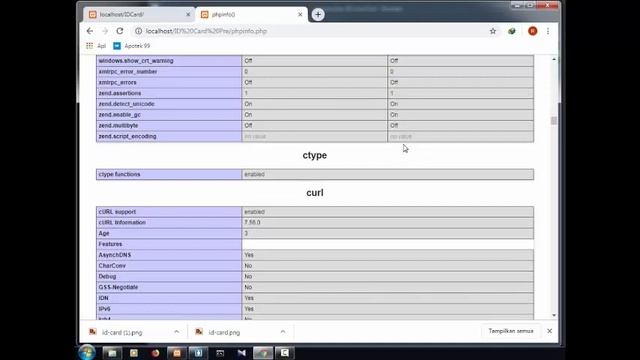Image resolution: width=640 pixels, height=360 pixels.
Task: Open File Explorer from the taskbar
Action: (112, 353)
